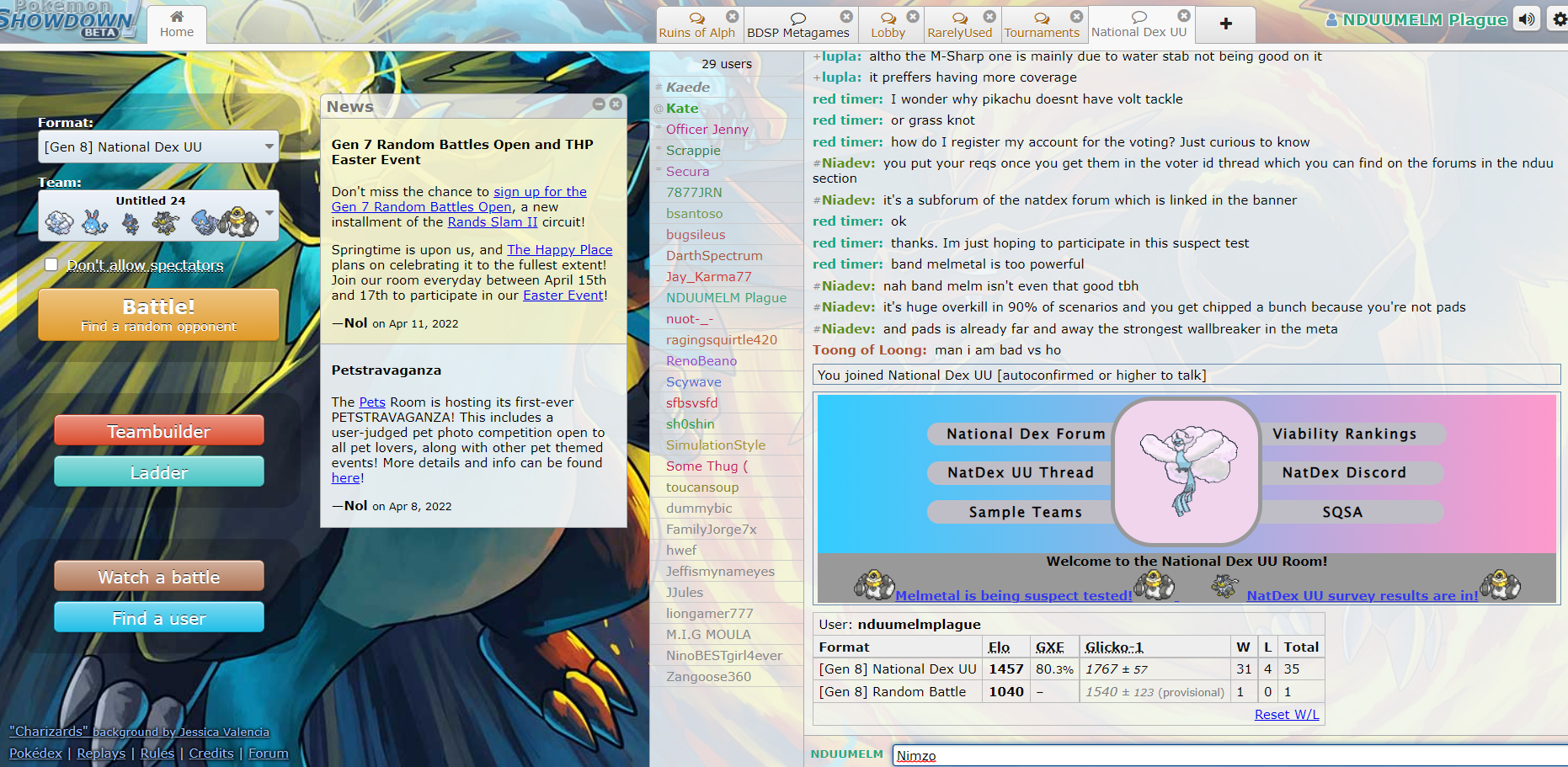The height and width of the screenshot is (767, 1568).
Task: Open the options gear menu
Action: point(1559,19)
